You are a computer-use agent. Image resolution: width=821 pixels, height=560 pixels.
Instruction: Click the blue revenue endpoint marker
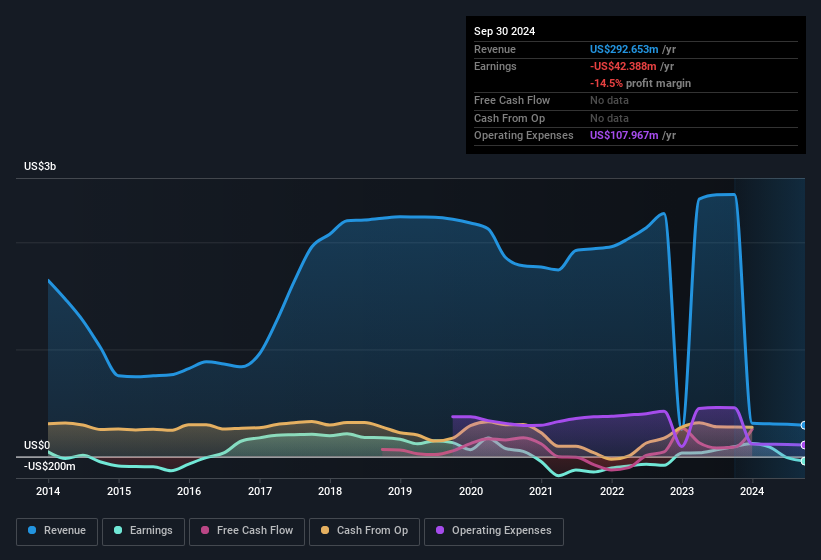pyautogui.click(x=804, y=425)
